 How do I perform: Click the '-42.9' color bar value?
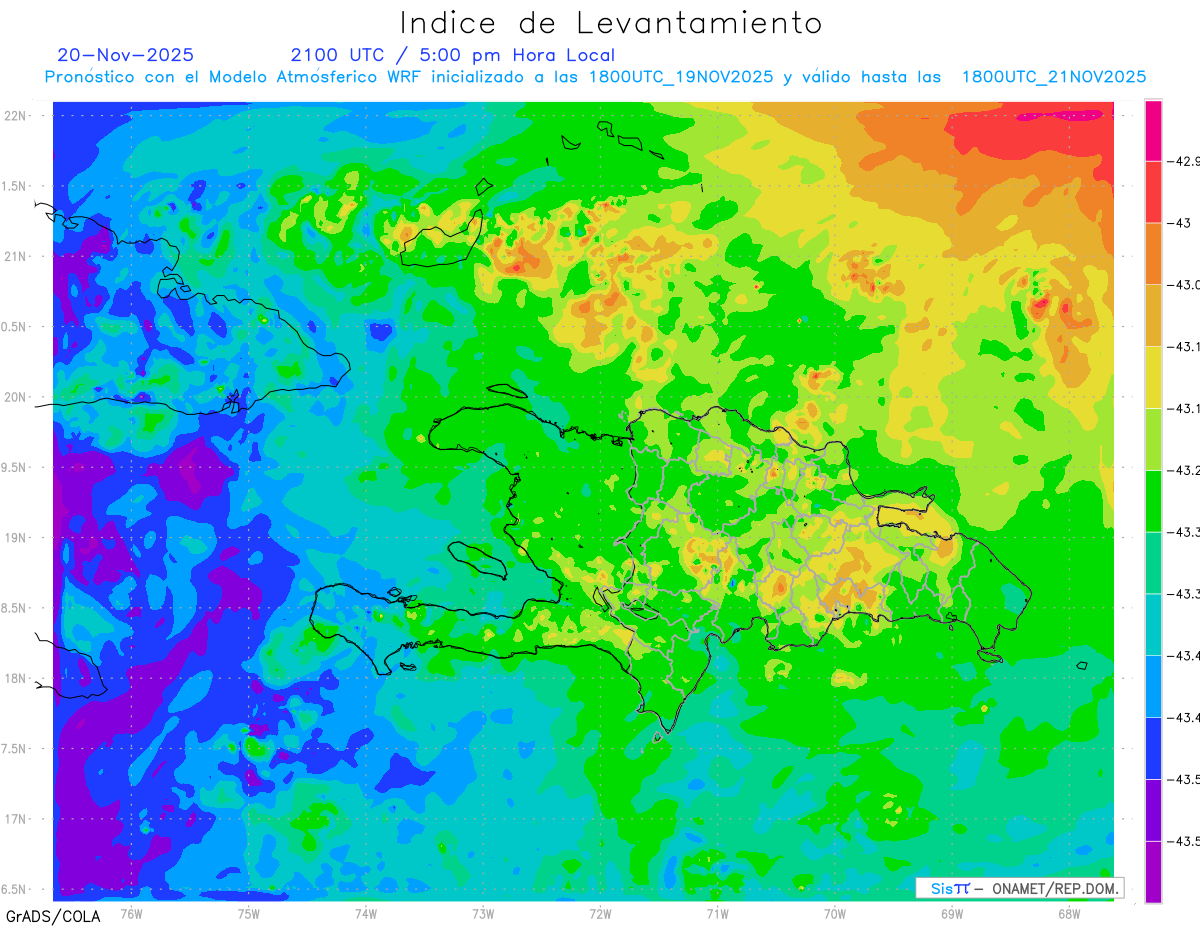1184,161
